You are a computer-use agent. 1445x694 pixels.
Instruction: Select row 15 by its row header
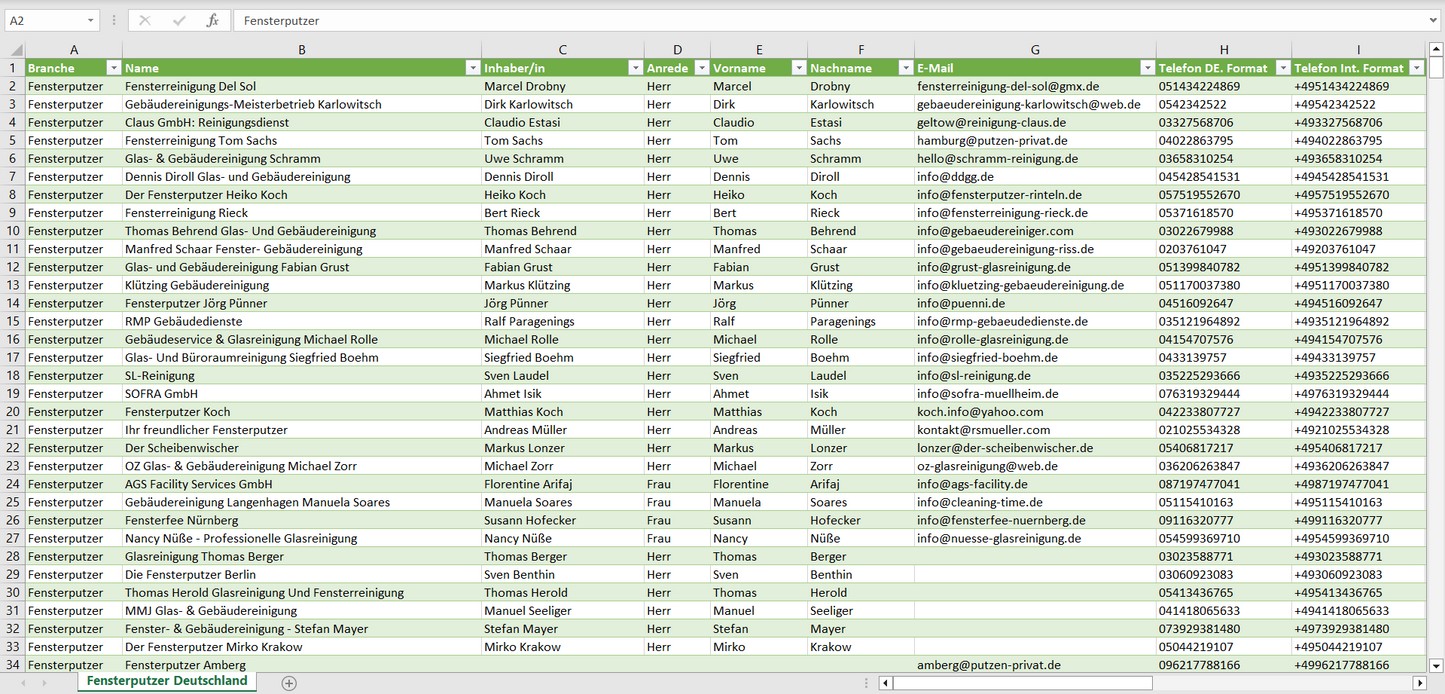[13, 321]
